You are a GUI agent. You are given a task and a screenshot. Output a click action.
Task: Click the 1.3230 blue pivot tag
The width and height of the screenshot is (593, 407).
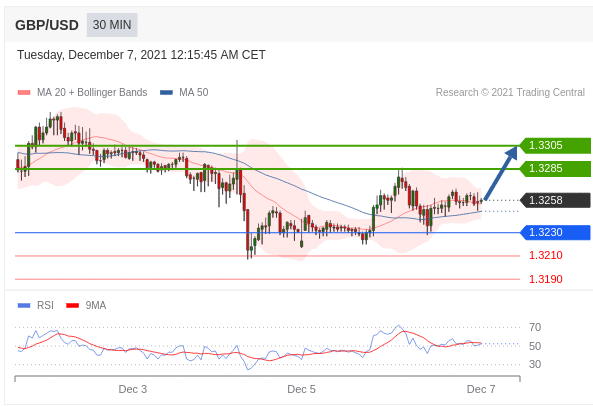[555, 233]
